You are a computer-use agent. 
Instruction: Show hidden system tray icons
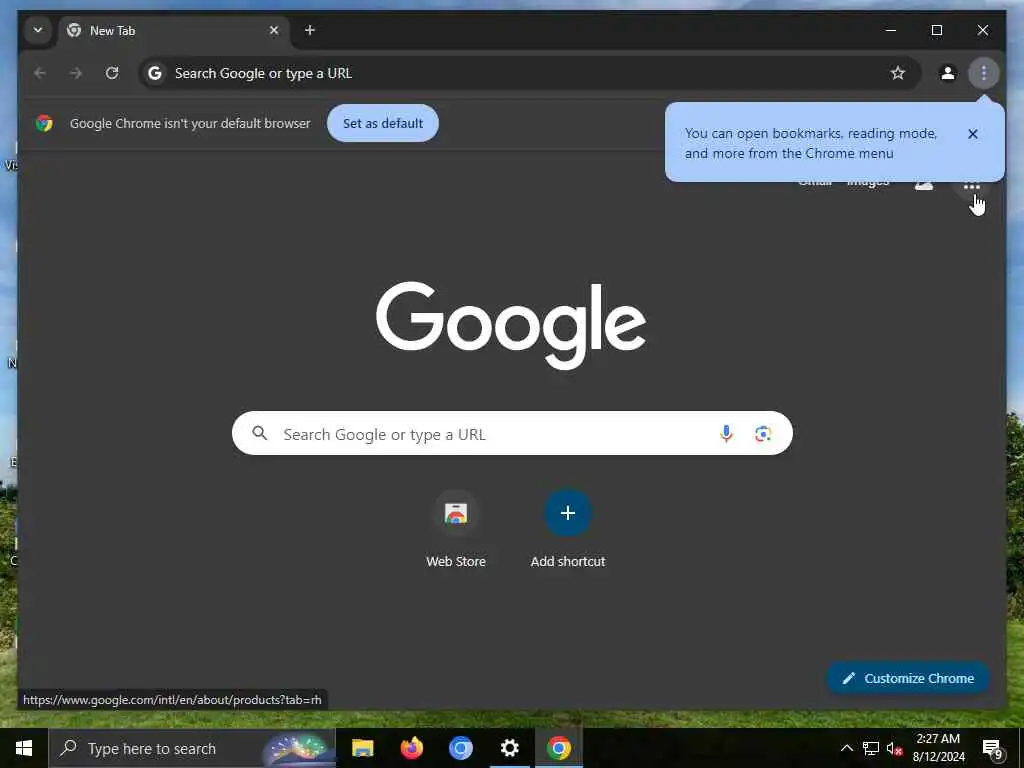click(x=846, y=748)
